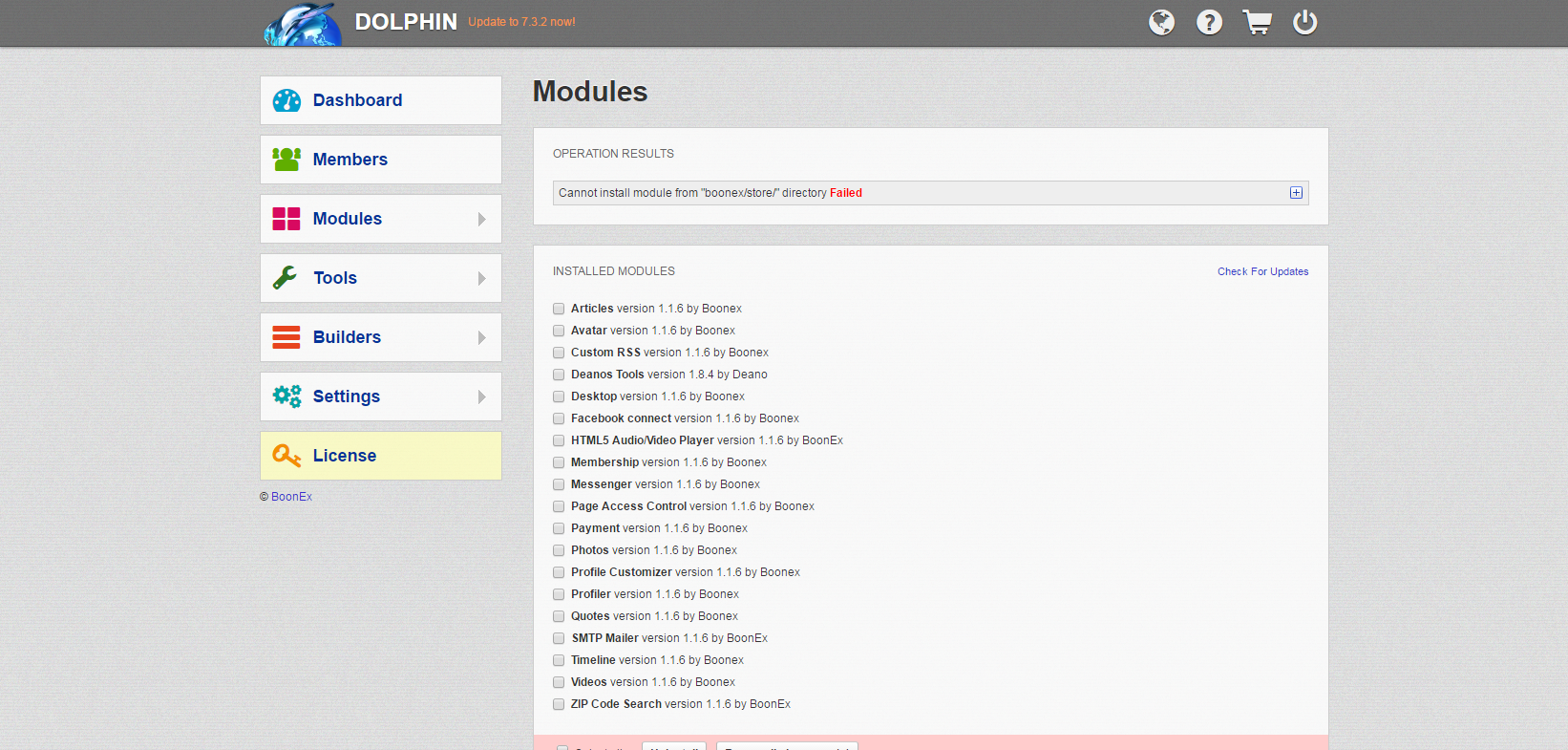1568x750 pixels.
Task: Check the Videos module checkbox
Action: 559,682
